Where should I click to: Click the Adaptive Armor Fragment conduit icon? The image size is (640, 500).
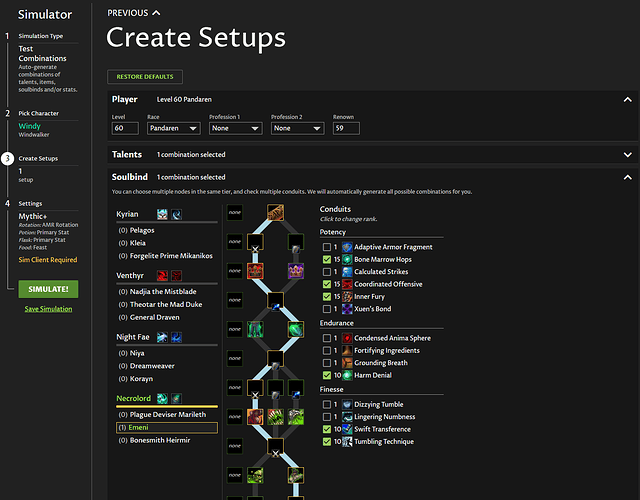(x=347, y=247)
